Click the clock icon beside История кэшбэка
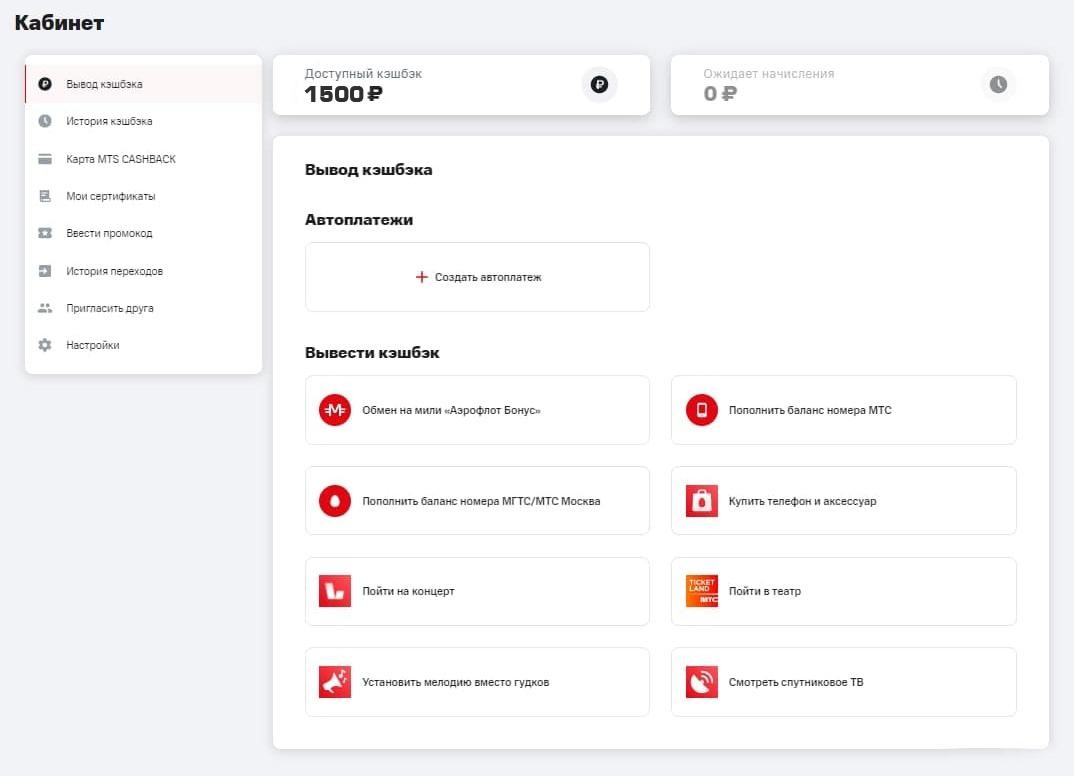The width and height of the screenshot is (1074, 776). (x=45, y=121)
